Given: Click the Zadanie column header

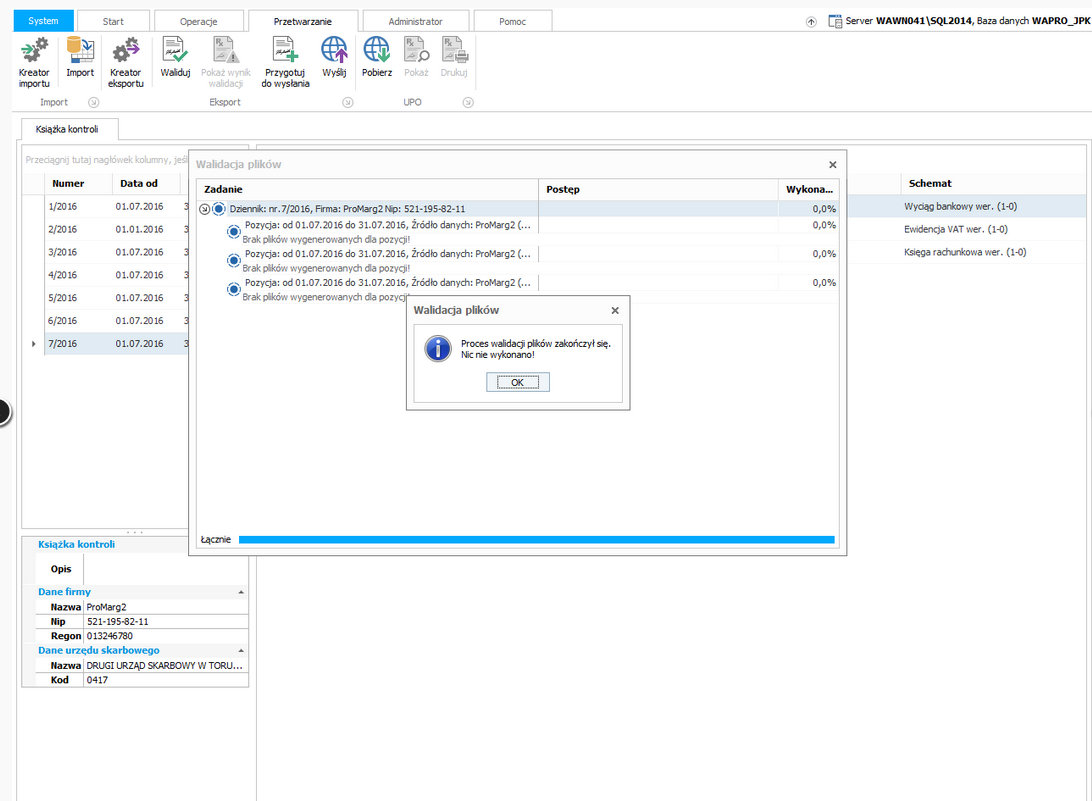Looking at the screenshot, I should pos(368,189).
